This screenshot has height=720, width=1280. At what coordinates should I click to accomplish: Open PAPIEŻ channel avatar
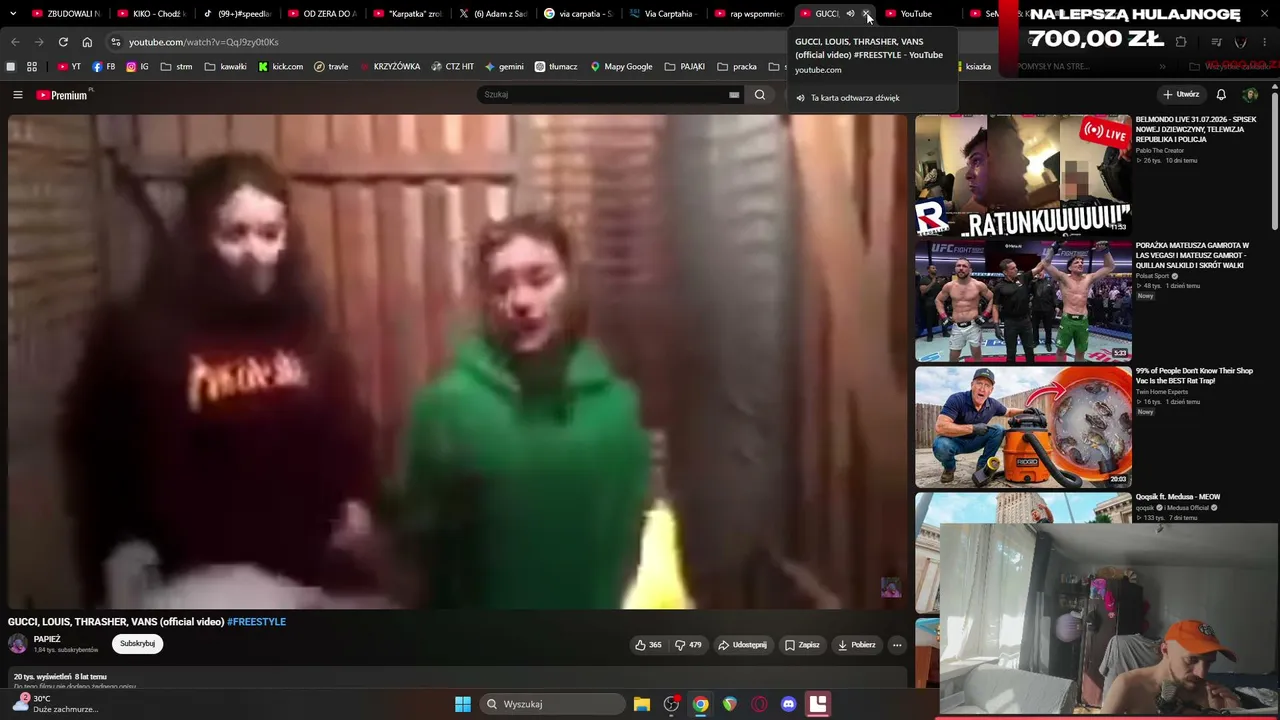tap(18, 644)
